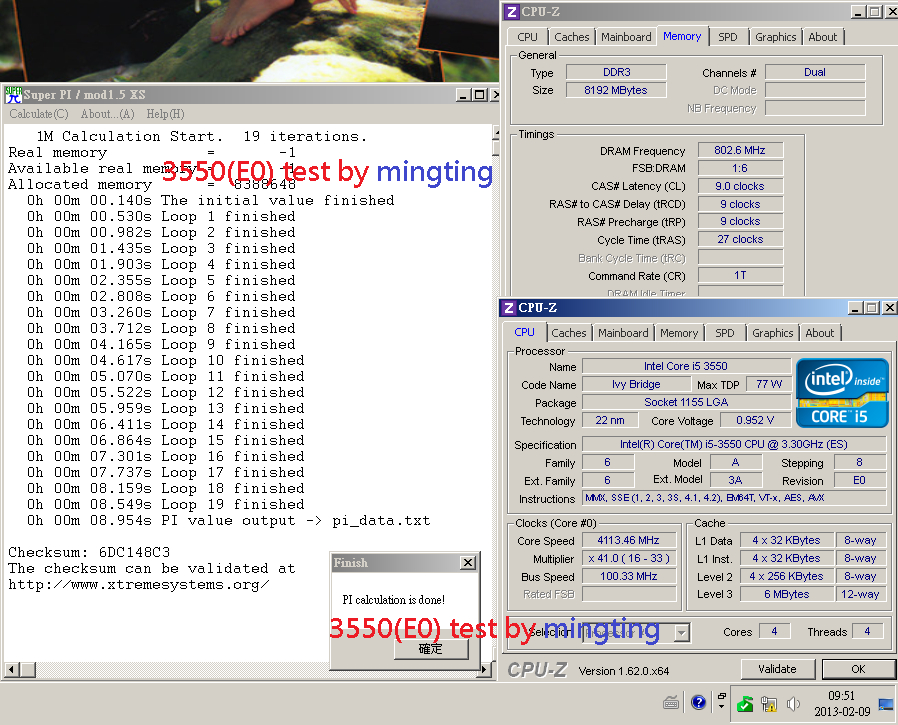Click the Multiplier value x 41.0 ( 16 - 33 )
Viewport: 898px width, 725px height.
click(629, 558)
